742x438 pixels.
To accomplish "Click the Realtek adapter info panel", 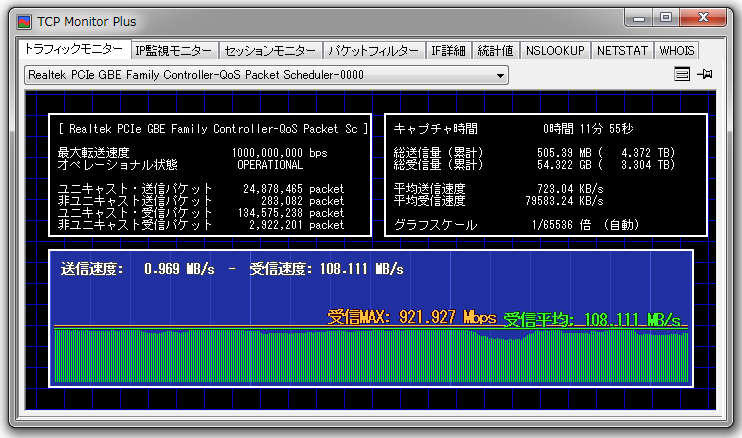I will click(x=211, y=175).
